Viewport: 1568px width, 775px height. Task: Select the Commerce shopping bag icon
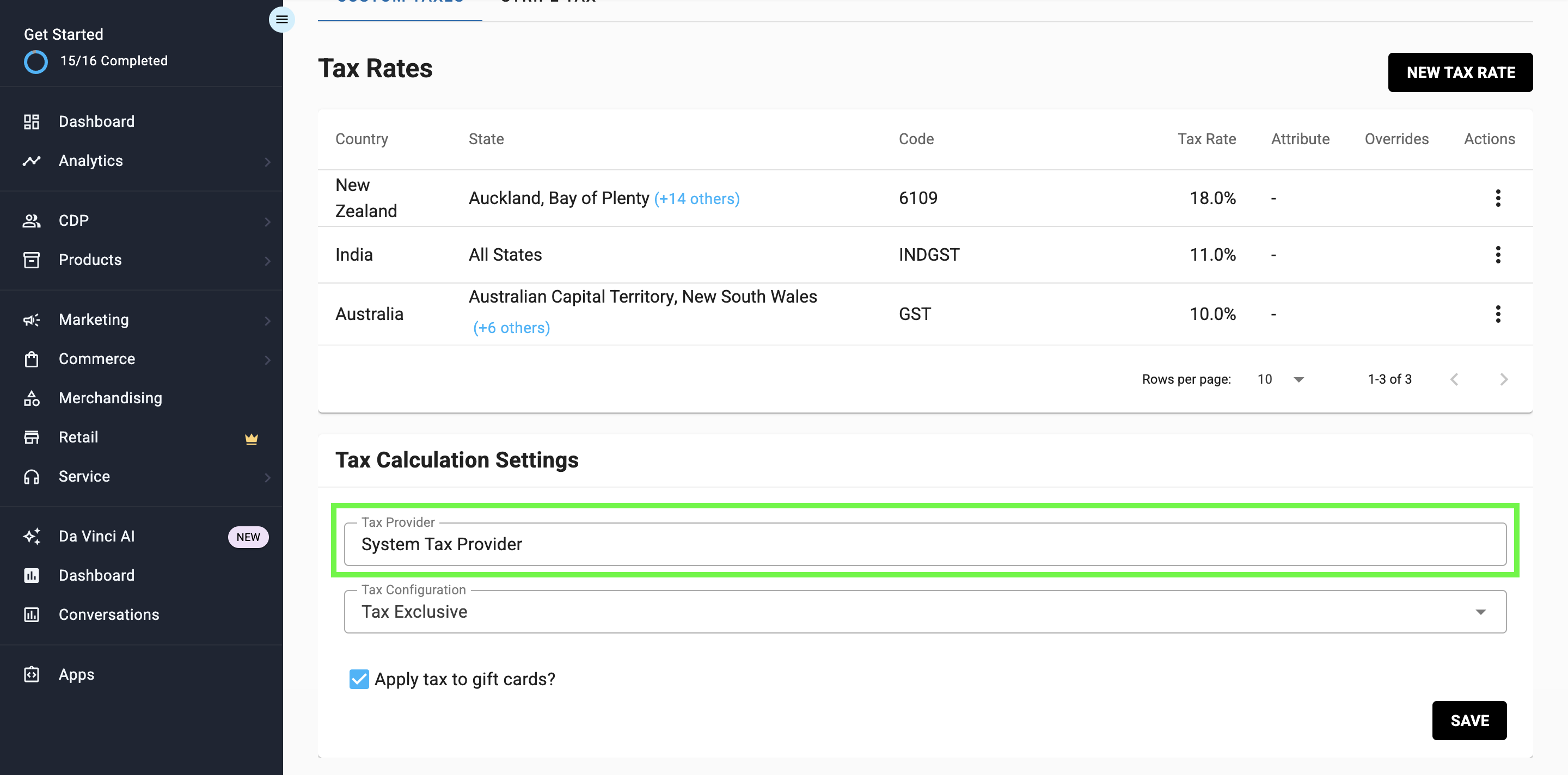32,359
